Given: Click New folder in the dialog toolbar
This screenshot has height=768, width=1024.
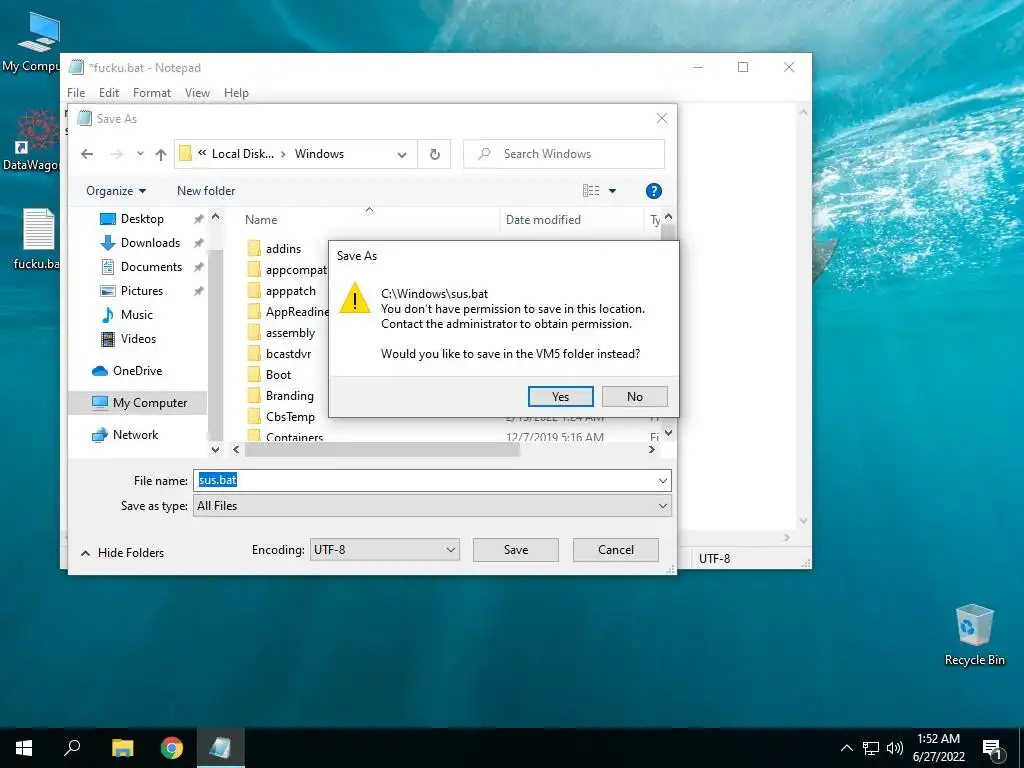Looking at the screenshot, I should point(206,191).
